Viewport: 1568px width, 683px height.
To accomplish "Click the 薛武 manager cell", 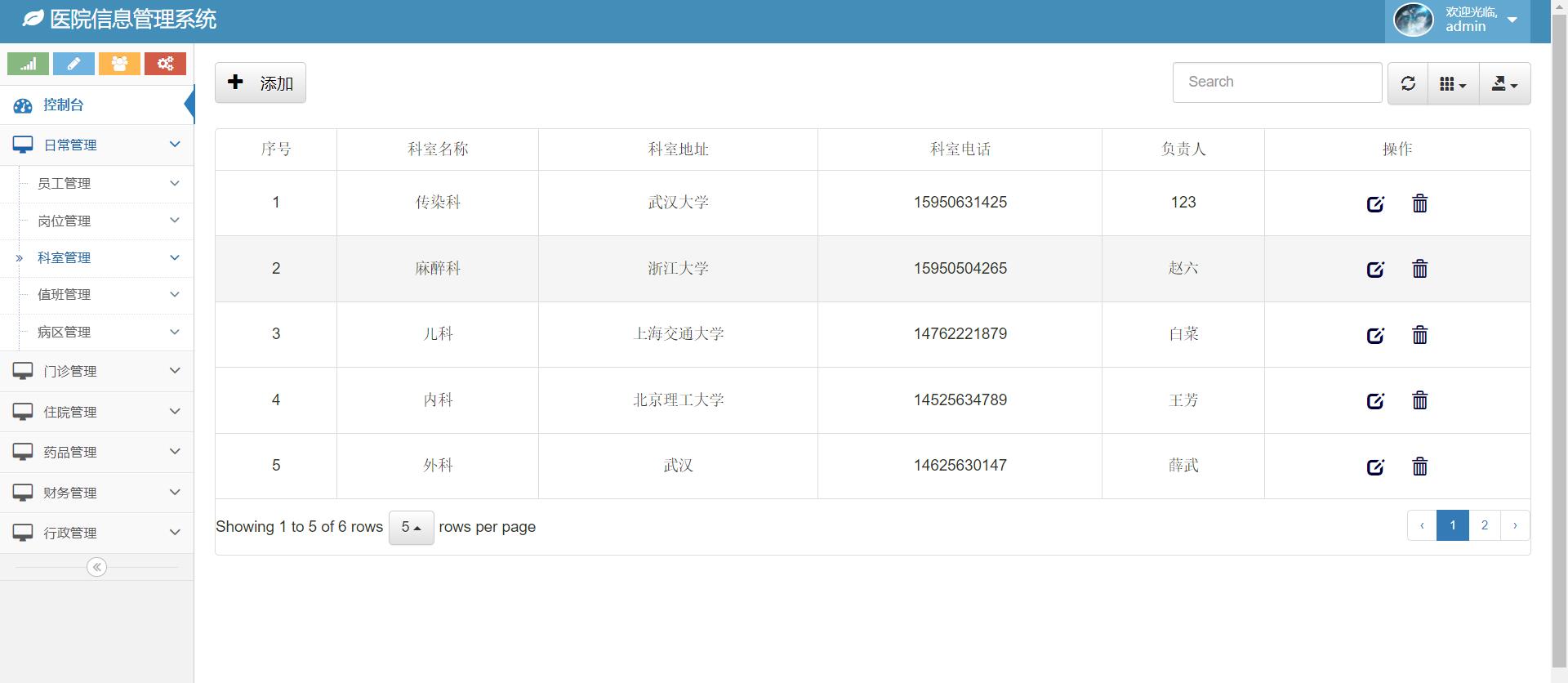I will click(1183, 466).
